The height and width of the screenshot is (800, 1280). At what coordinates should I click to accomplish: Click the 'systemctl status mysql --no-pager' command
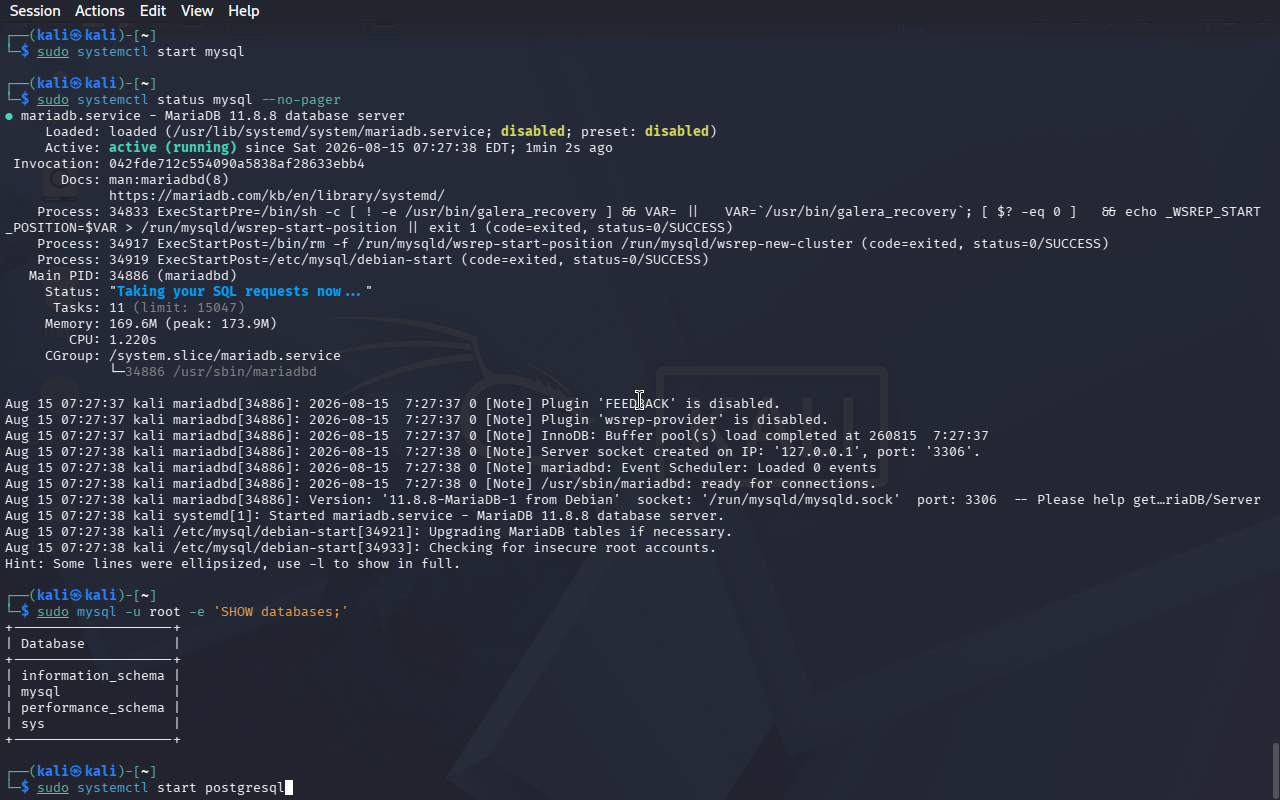click(189, 100)
